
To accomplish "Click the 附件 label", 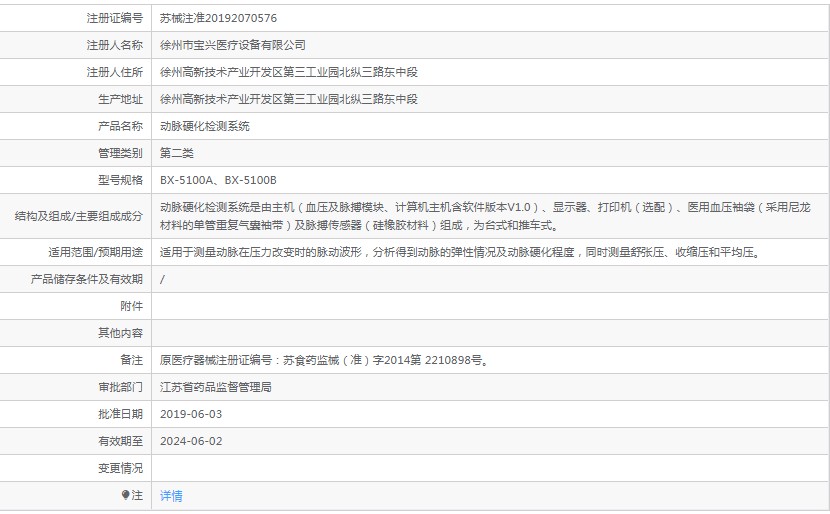I will (x=131, y=306).
